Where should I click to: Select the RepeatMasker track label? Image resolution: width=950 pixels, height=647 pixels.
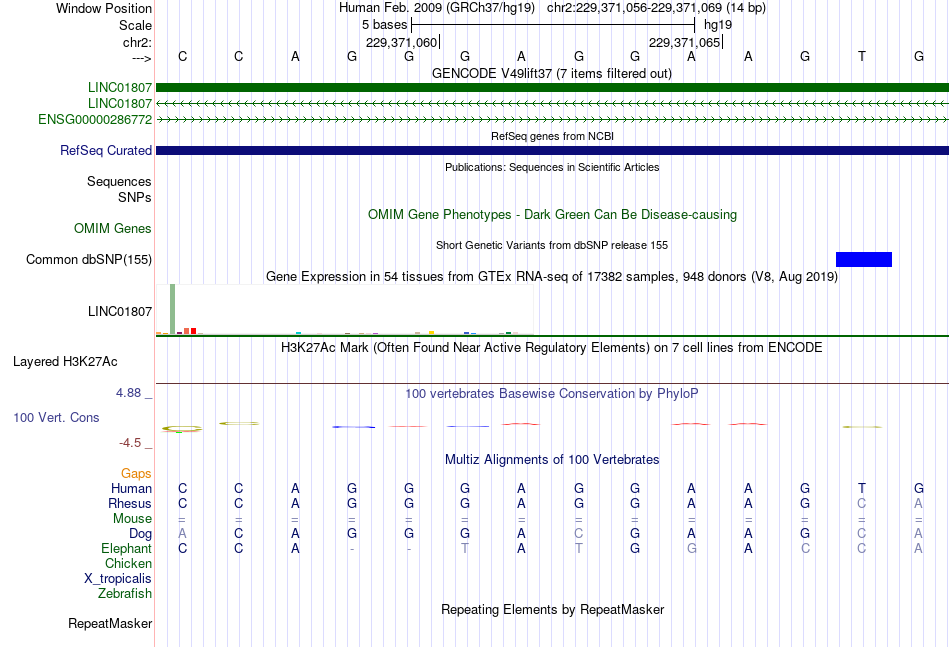[x=110, y=623]
